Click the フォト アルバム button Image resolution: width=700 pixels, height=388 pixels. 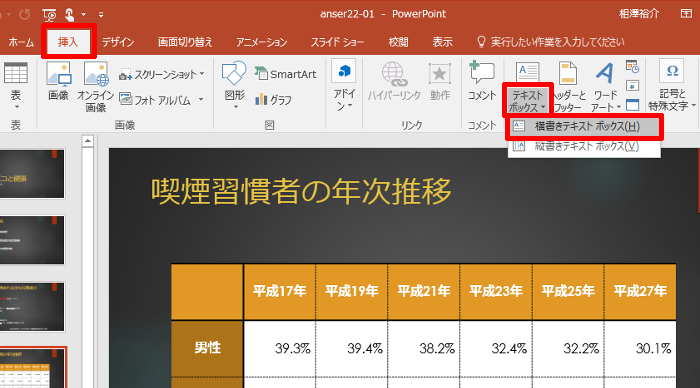tap(155, 100)
